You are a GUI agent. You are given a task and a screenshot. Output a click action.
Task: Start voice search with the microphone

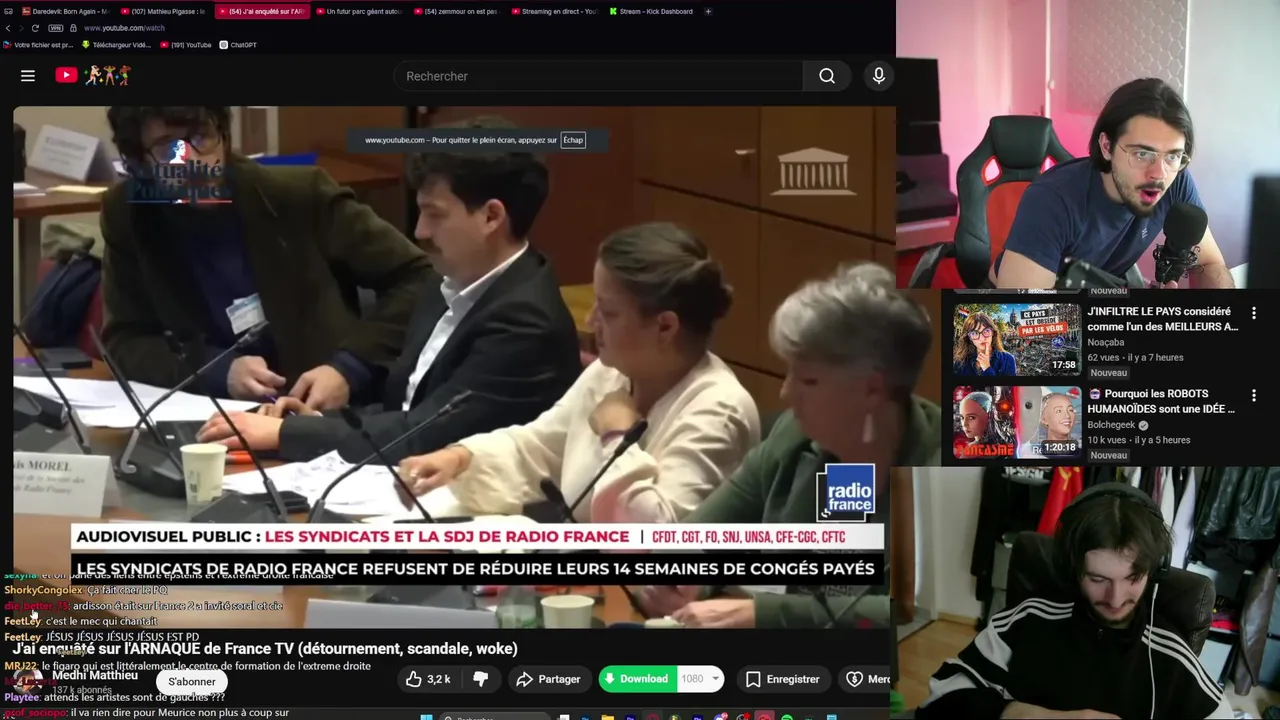(879, 76)
